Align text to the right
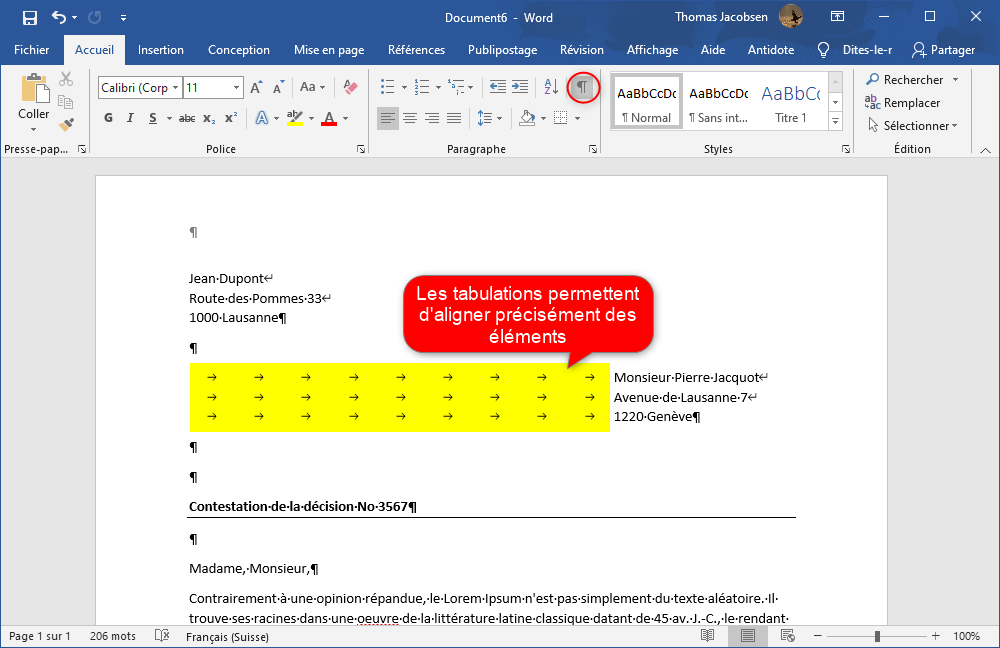The height and width of the screenshot is (648, 1000). click(432, 118)
